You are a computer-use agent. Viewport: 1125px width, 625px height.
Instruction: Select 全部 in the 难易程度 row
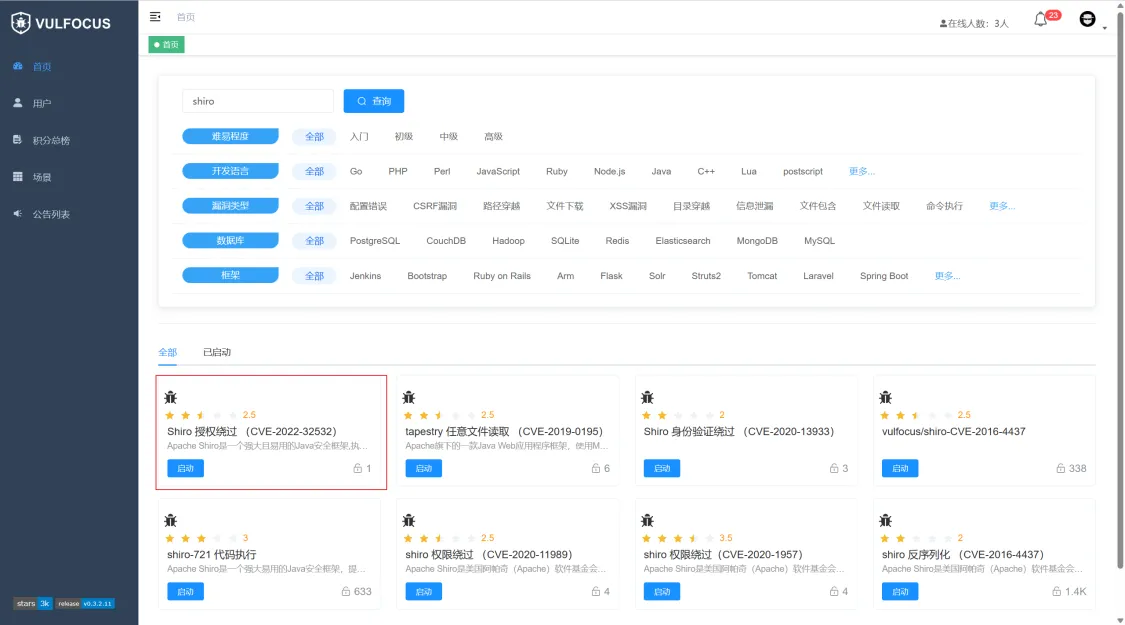tap(314, 136)
